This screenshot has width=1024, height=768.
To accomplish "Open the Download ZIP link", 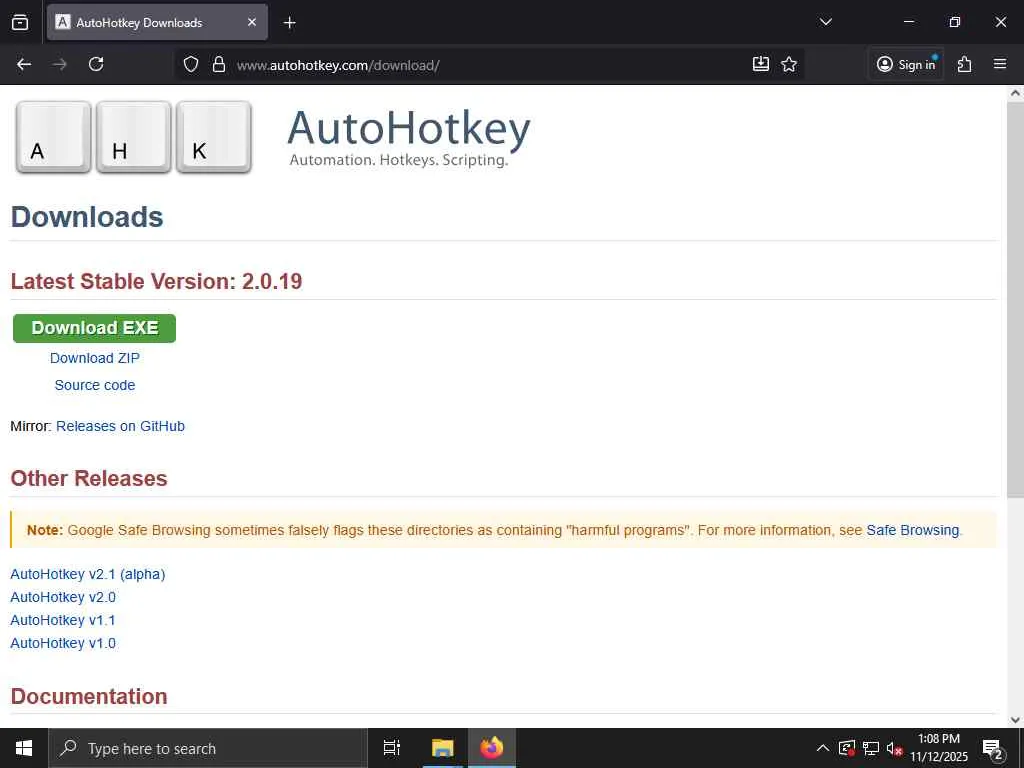I will [x=95, y=358].
